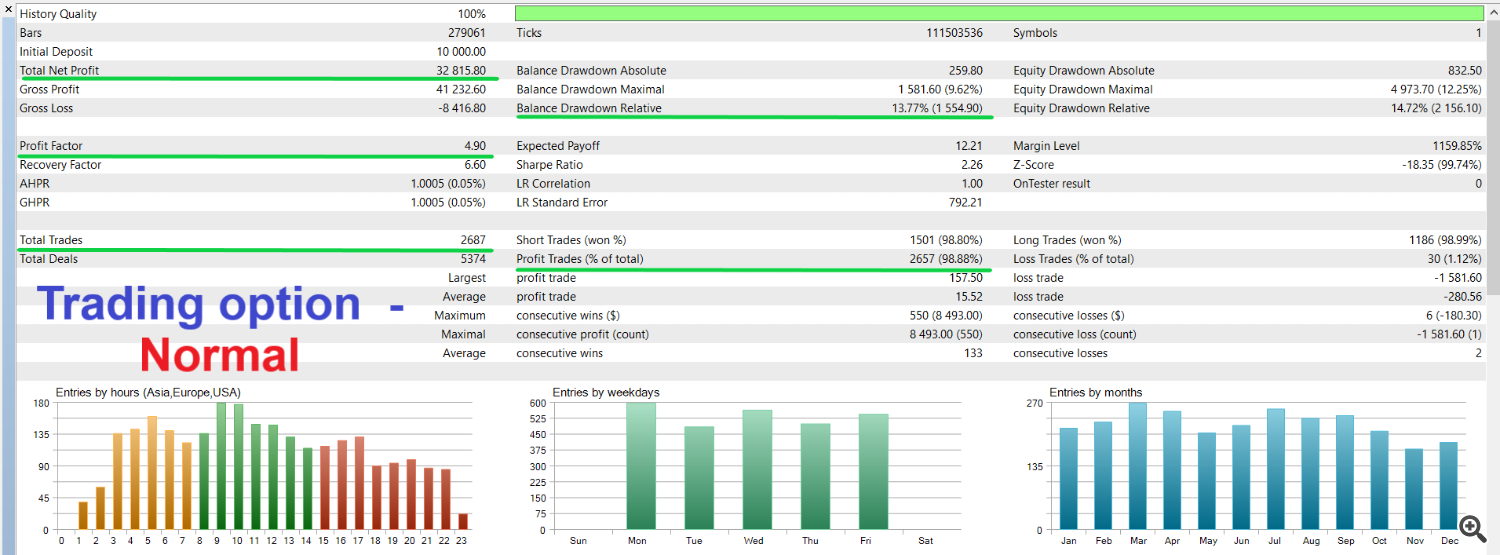
Task: Click the Profit Factor value 4.90
Action: (x=475, y=146)
